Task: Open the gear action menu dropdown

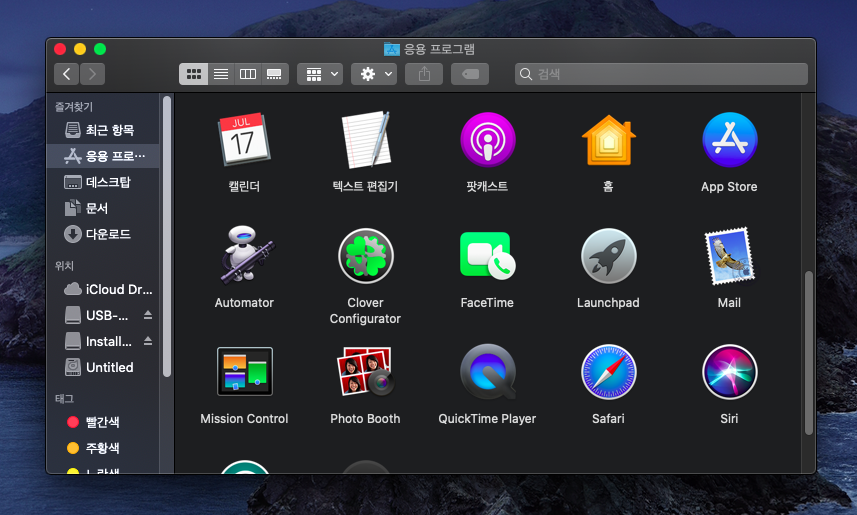Action: (x=374, y=74)
